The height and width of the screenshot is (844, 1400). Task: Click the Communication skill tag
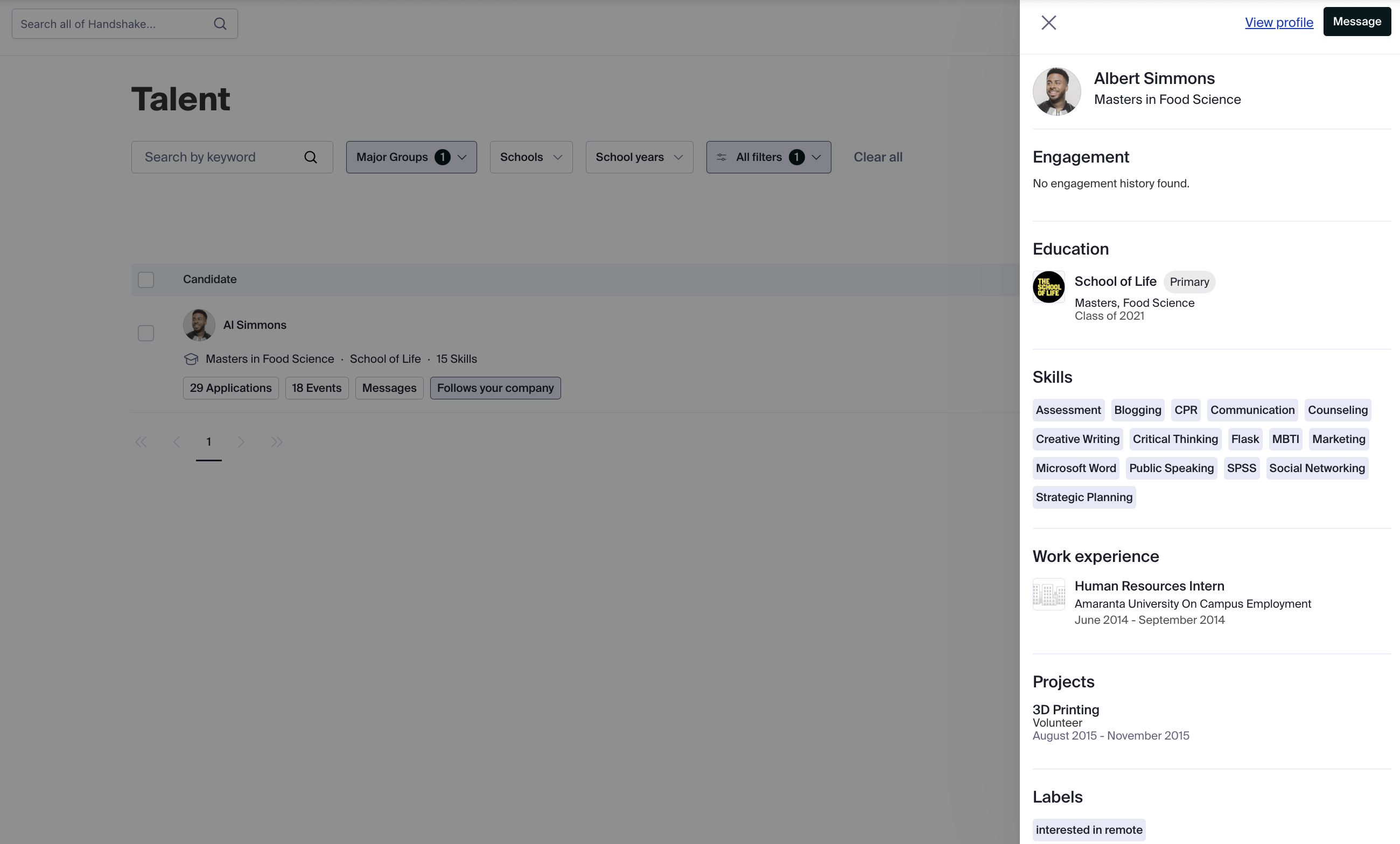pos(1252,410)
